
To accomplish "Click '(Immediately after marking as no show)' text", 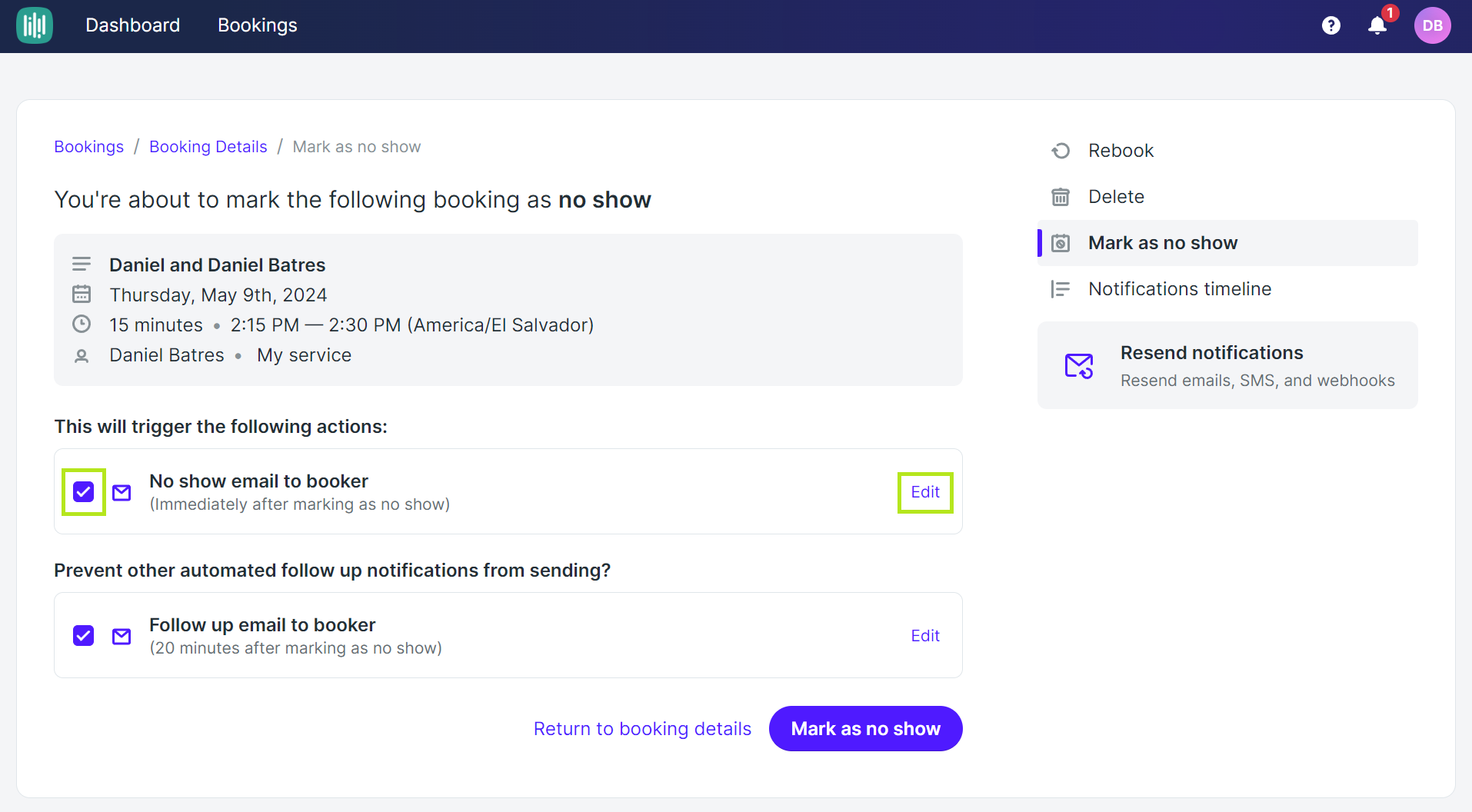I will 300,504.
